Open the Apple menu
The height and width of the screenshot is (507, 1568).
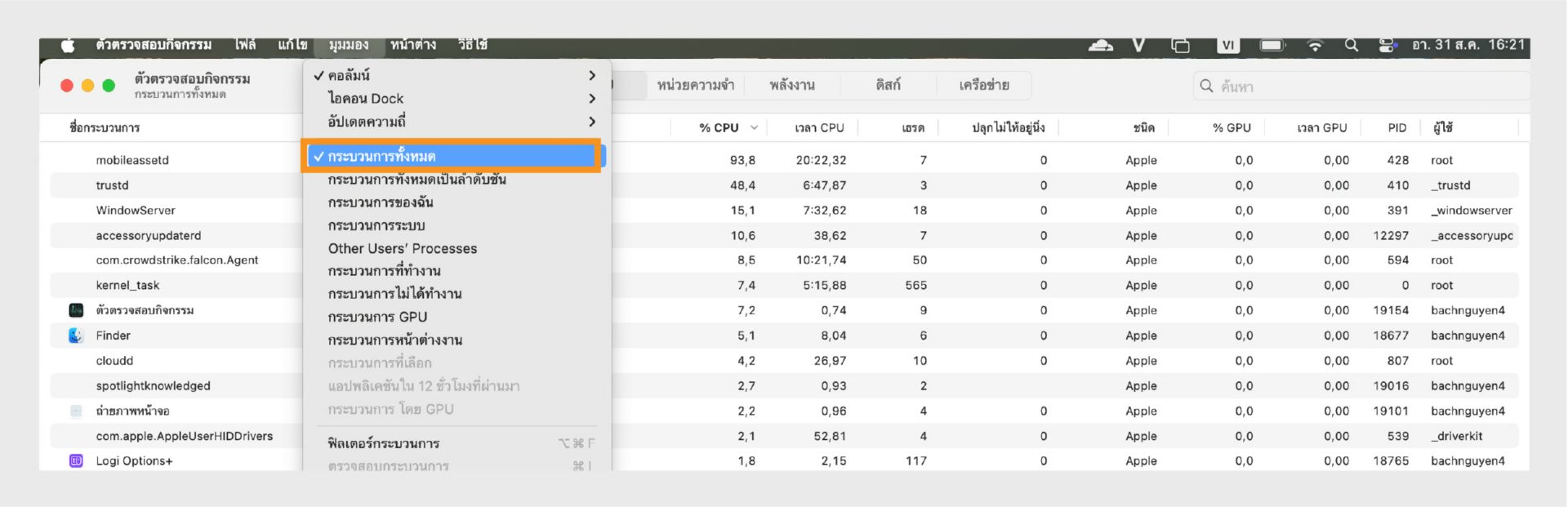(68, 45)
